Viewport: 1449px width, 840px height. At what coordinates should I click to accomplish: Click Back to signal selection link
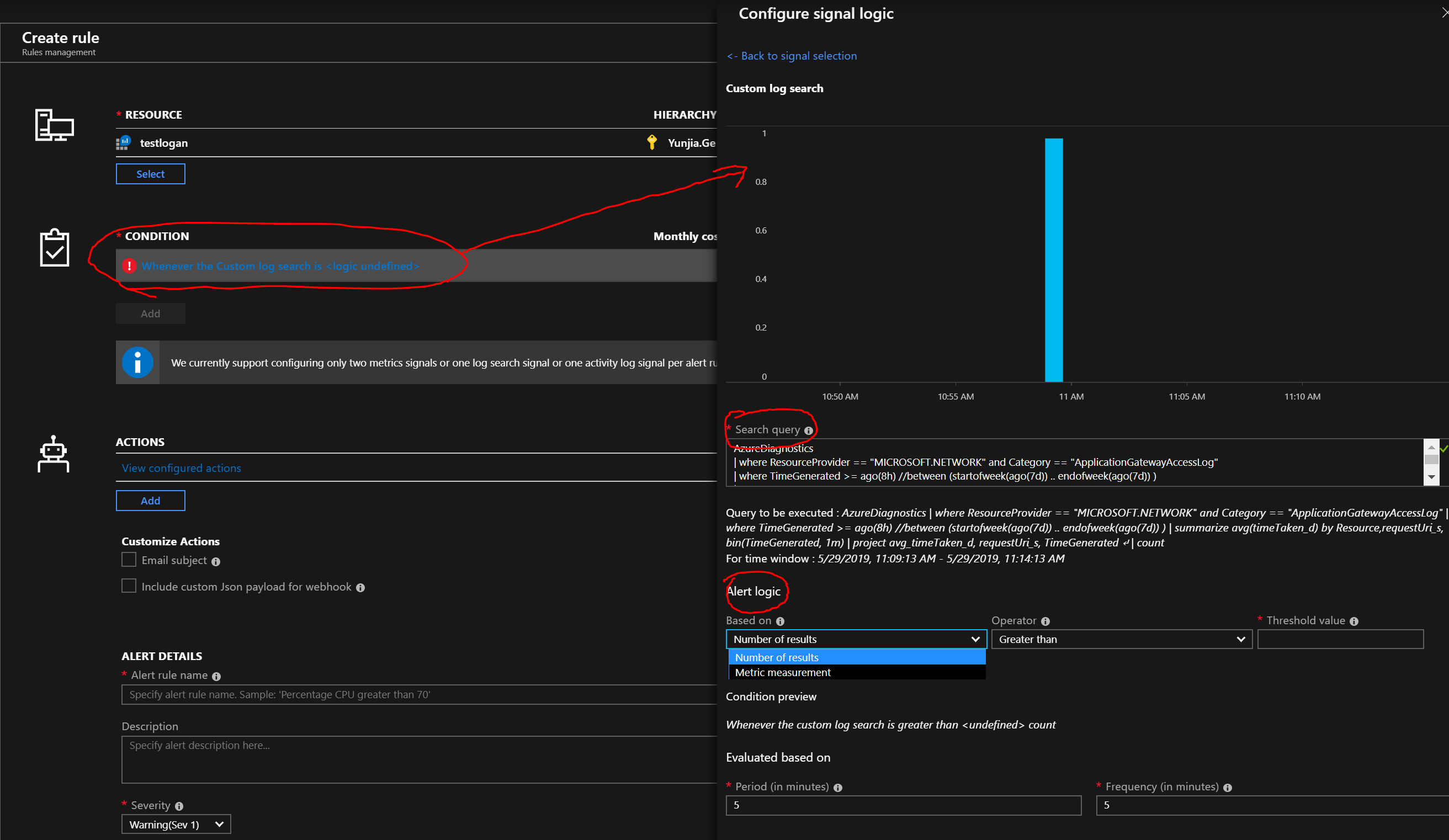791,56
